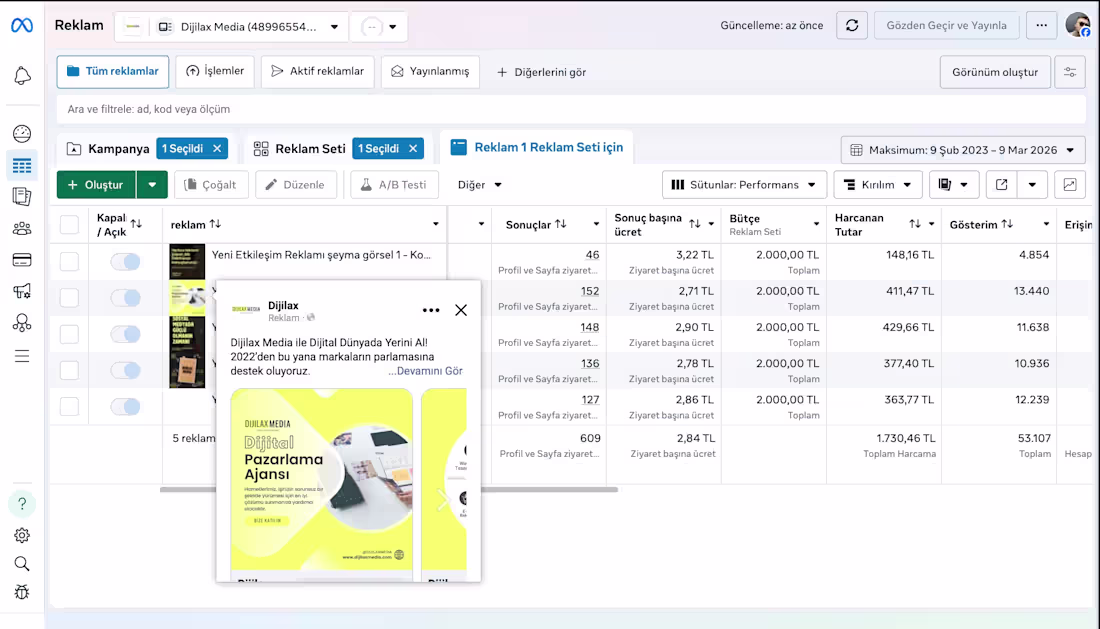This screenshot has width=1100, height=629.
Task: Open the billing card icon in sidebar
Action: (x=22, y=260)
